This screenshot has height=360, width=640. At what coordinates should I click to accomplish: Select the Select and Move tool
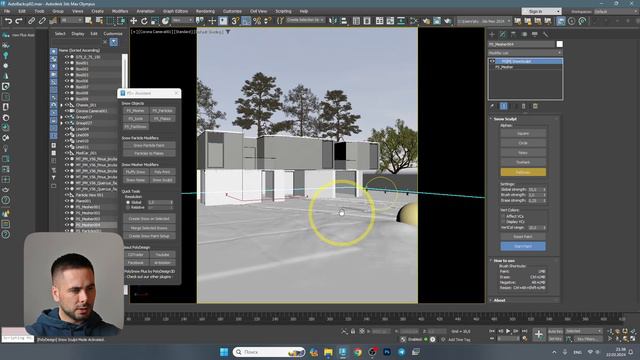click(x=133, y=21)
